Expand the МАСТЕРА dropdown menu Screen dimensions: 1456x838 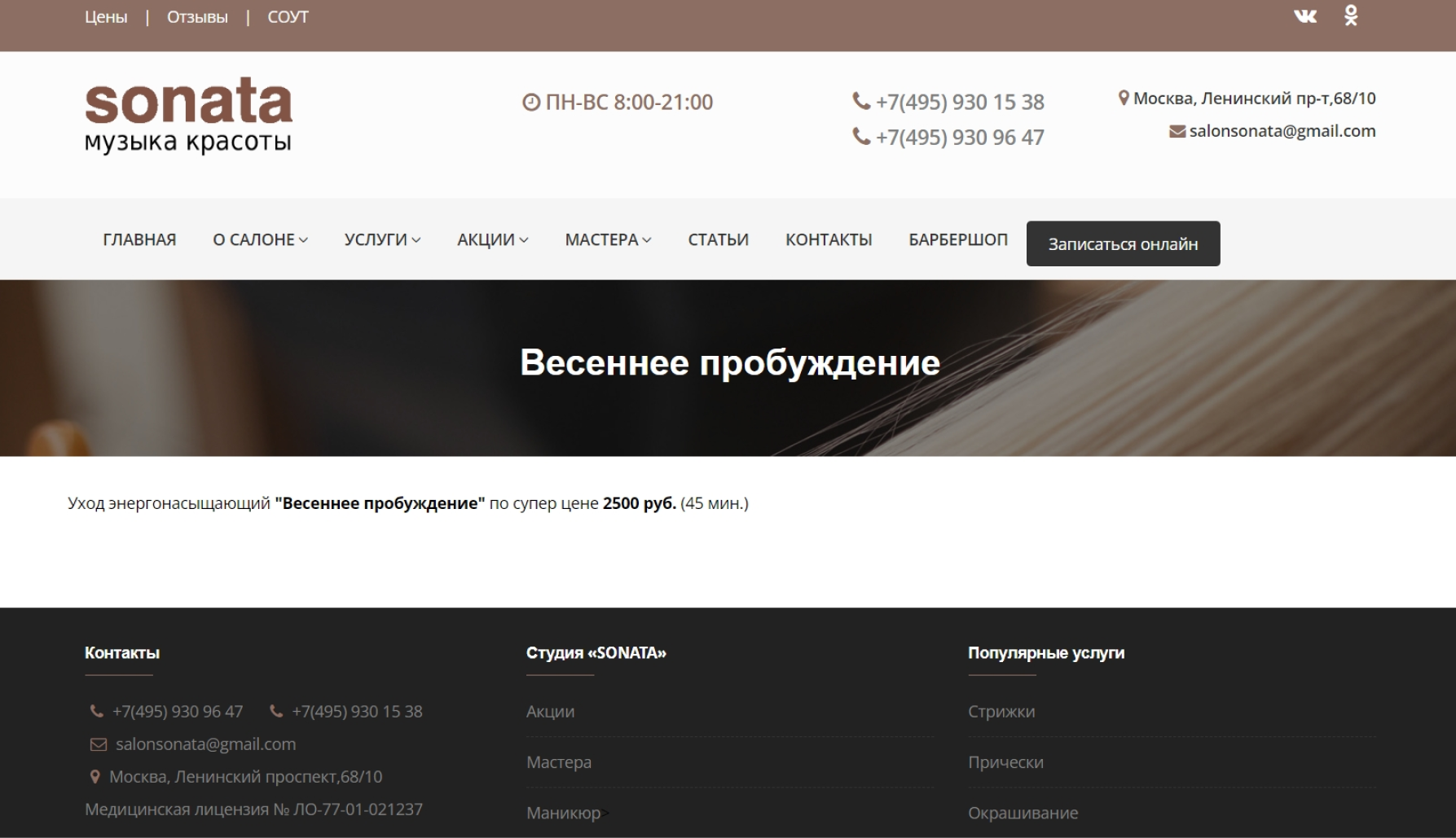[608, 239]
